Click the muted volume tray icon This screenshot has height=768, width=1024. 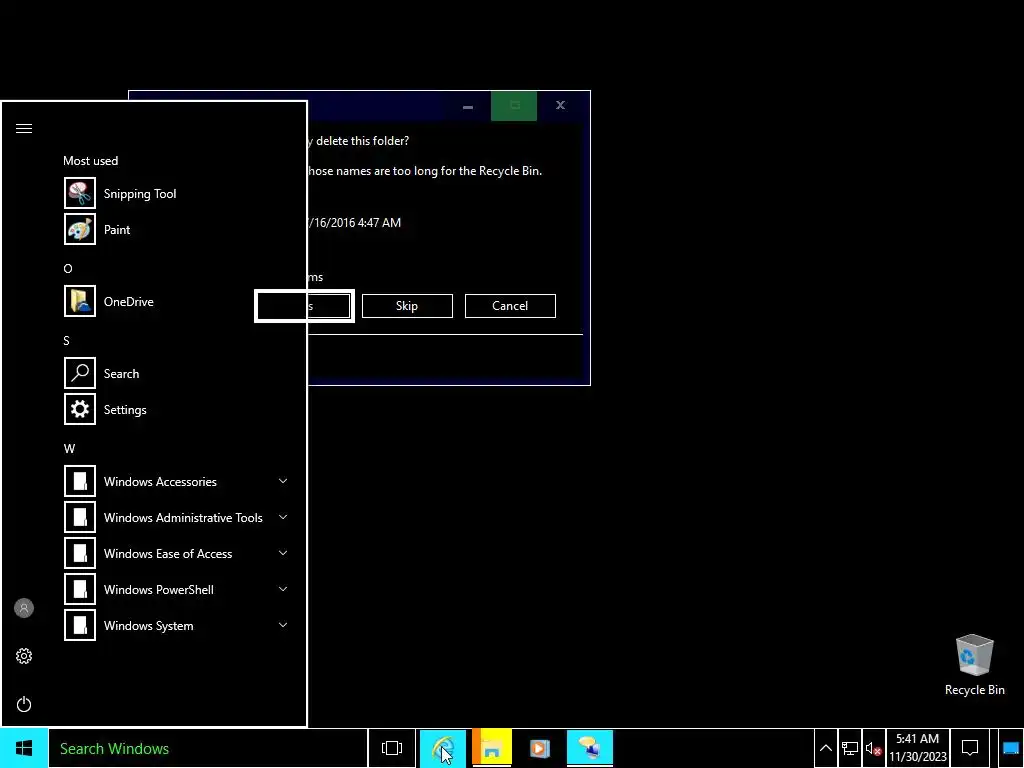[x=873, y=748]
